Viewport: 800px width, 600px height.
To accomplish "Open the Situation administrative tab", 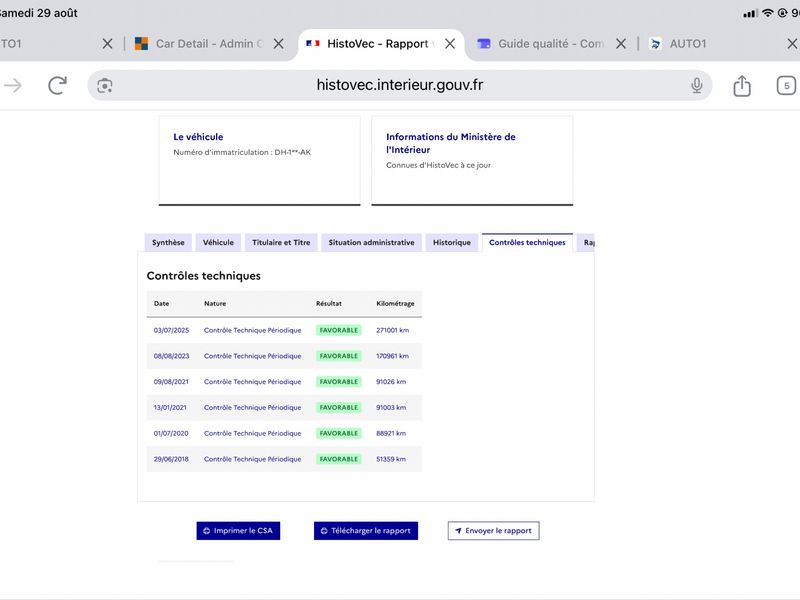I will tap(371, 242).
